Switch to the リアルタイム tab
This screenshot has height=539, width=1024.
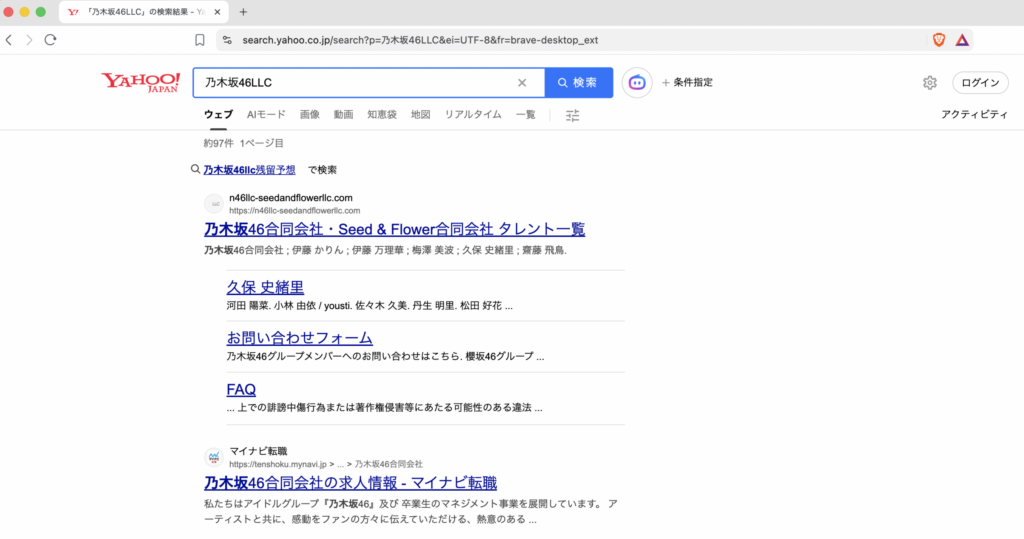click(473, 115)
